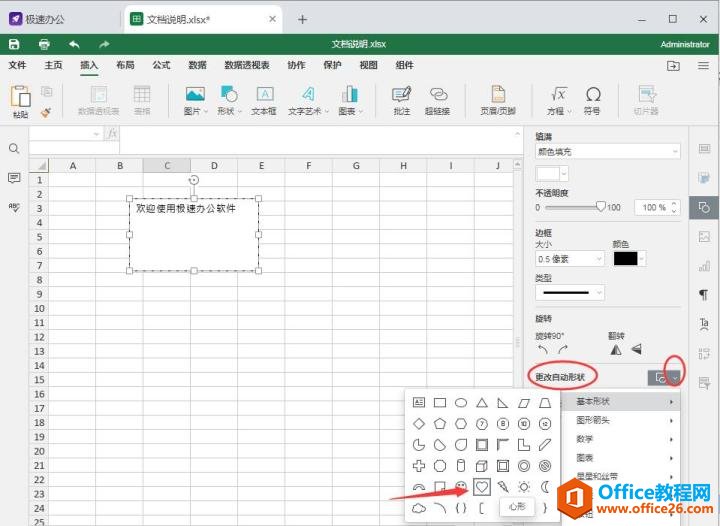The height and width of the screenshot is (526, 720).
Task: Open a new tab with plus button
Action: [x=302, y=19]
